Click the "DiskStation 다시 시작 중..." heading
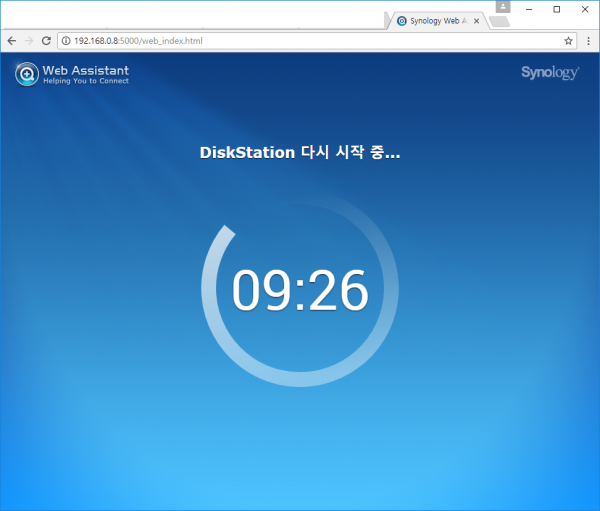 300,154
